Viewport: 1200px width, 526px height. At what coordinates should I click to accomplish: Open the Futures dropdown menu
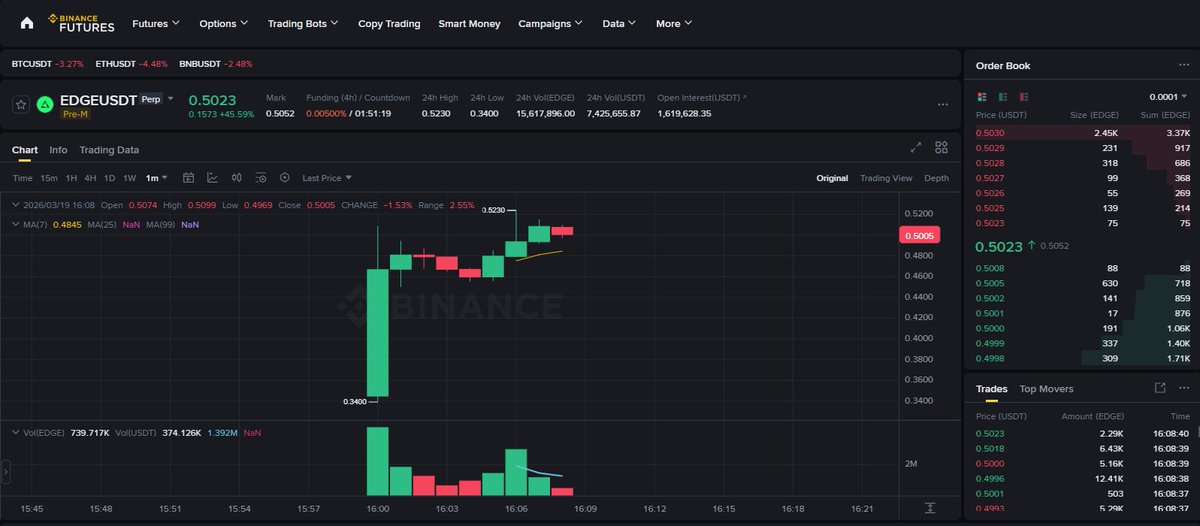(156, 23)
